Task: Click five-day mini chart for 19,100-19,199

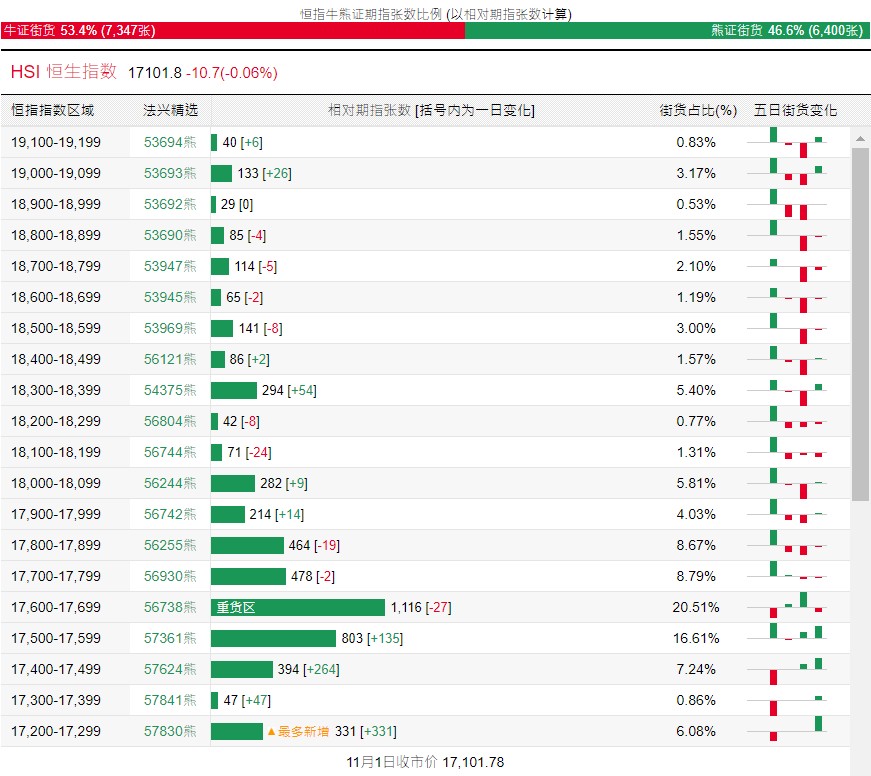Action: click(x=795, y=142)
